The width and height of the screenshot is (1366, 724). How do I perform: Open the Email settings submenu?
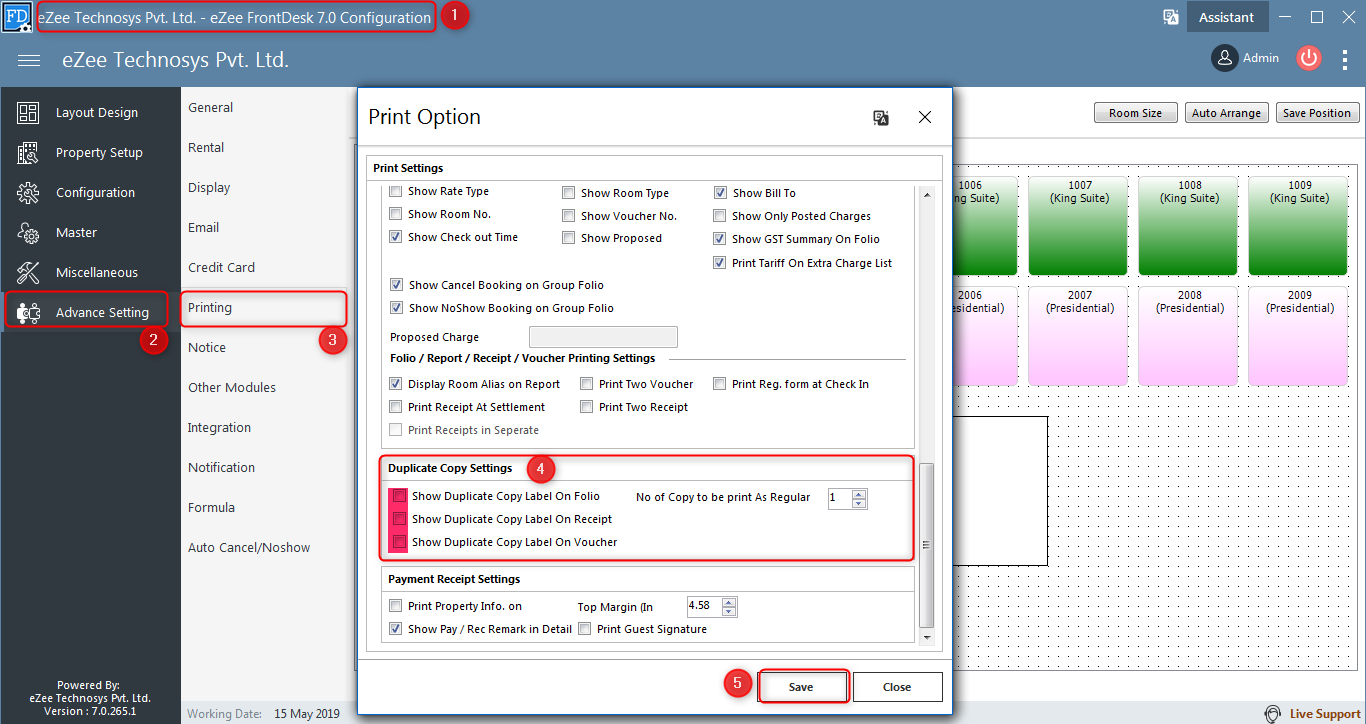pyautogui.click(x=204, y=227)
